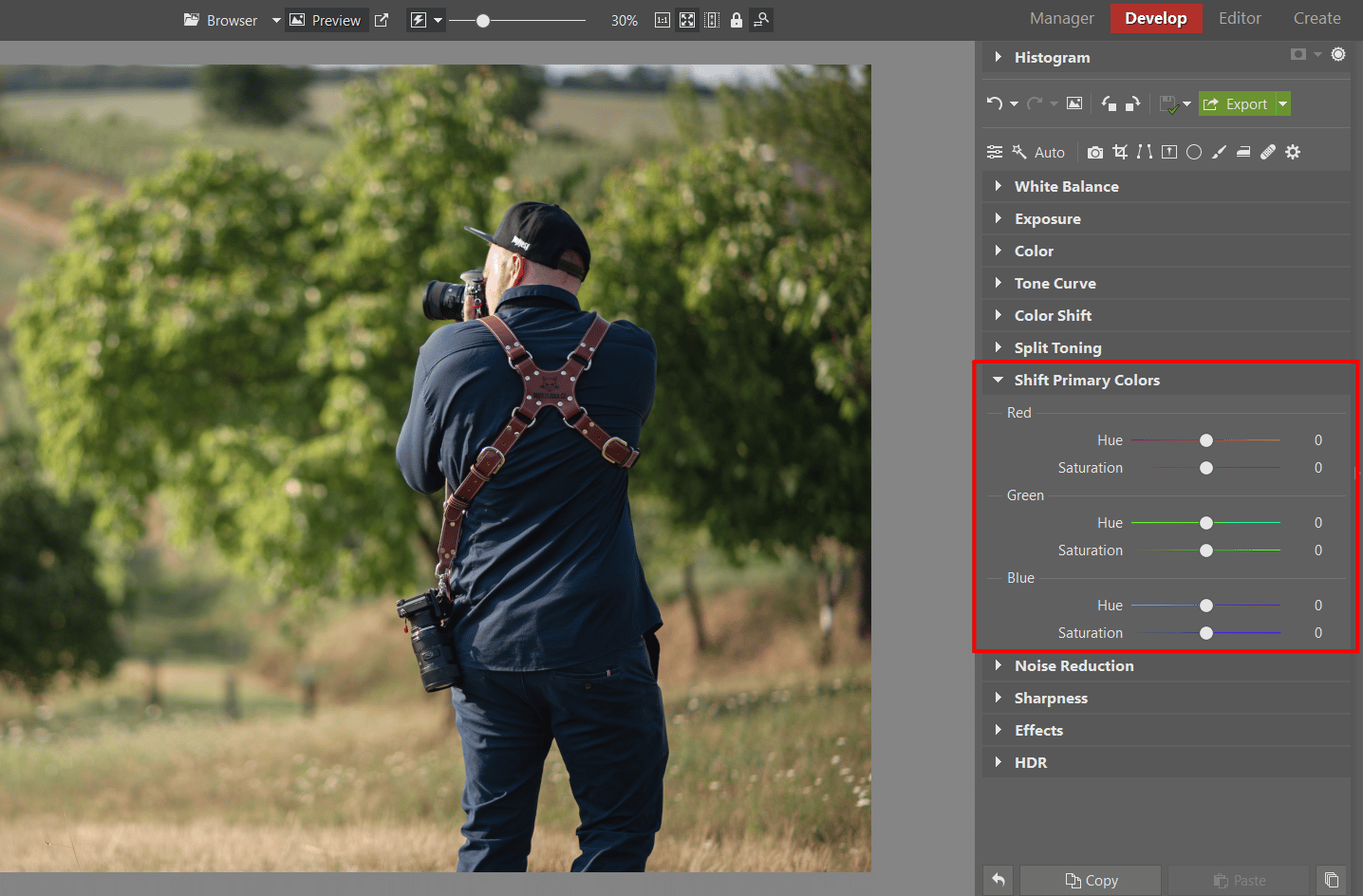The height and width of the screenshot is (896, 1363).
Task: Expand the White Balance section
Action: tap(1066, 187)
